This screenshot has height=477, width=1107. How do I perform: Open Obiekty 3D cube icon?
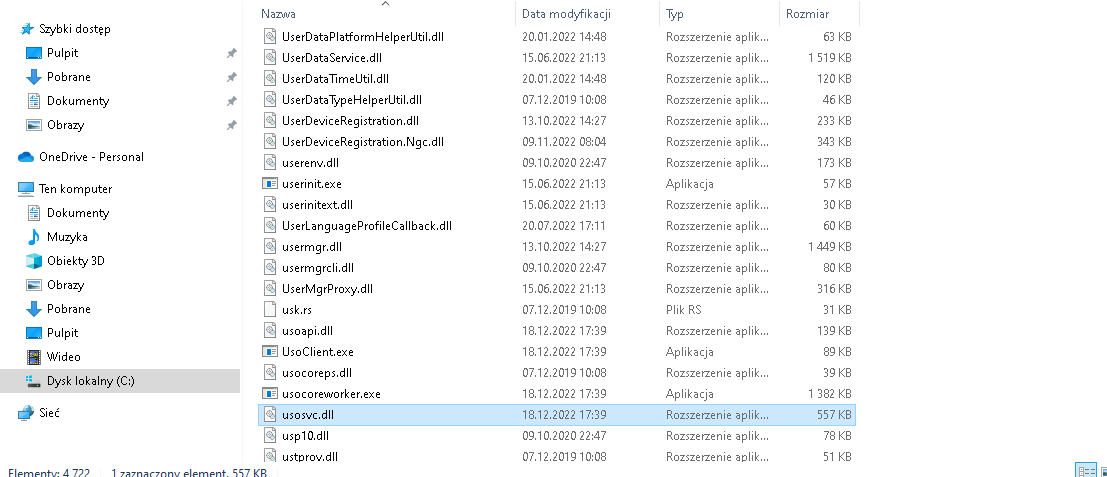pyautogui.click(x=34, y=260)
